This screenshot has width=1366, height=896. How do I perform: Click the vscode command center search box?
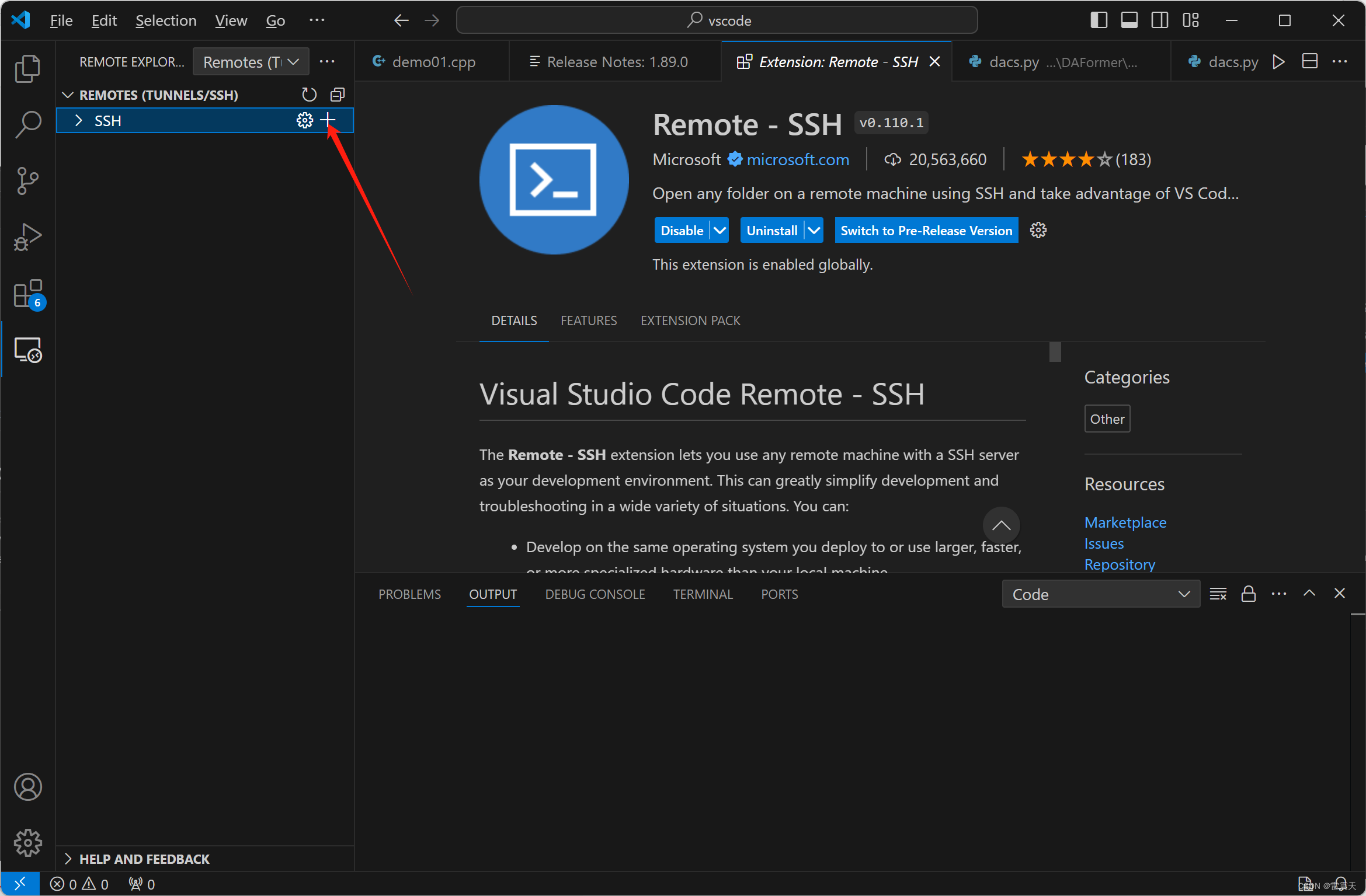(x=717, y=20)
